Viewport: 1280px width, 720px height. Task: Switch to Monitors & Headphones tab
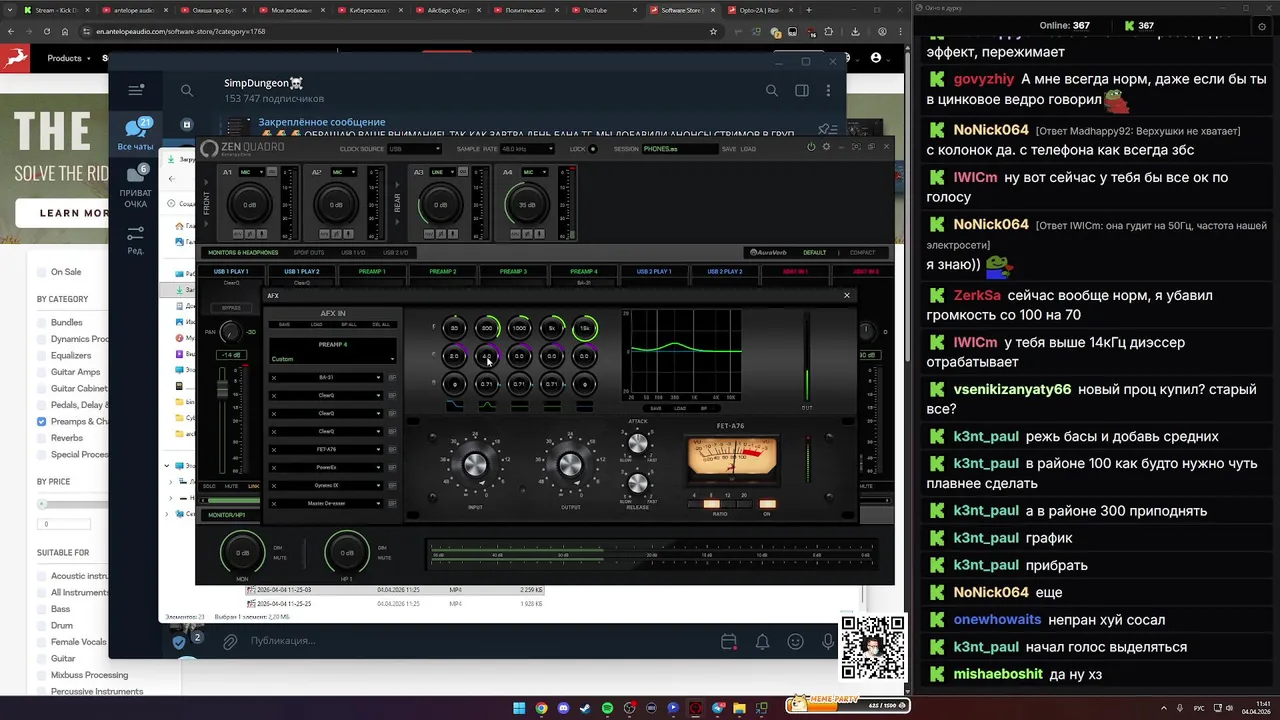[243, 253]
